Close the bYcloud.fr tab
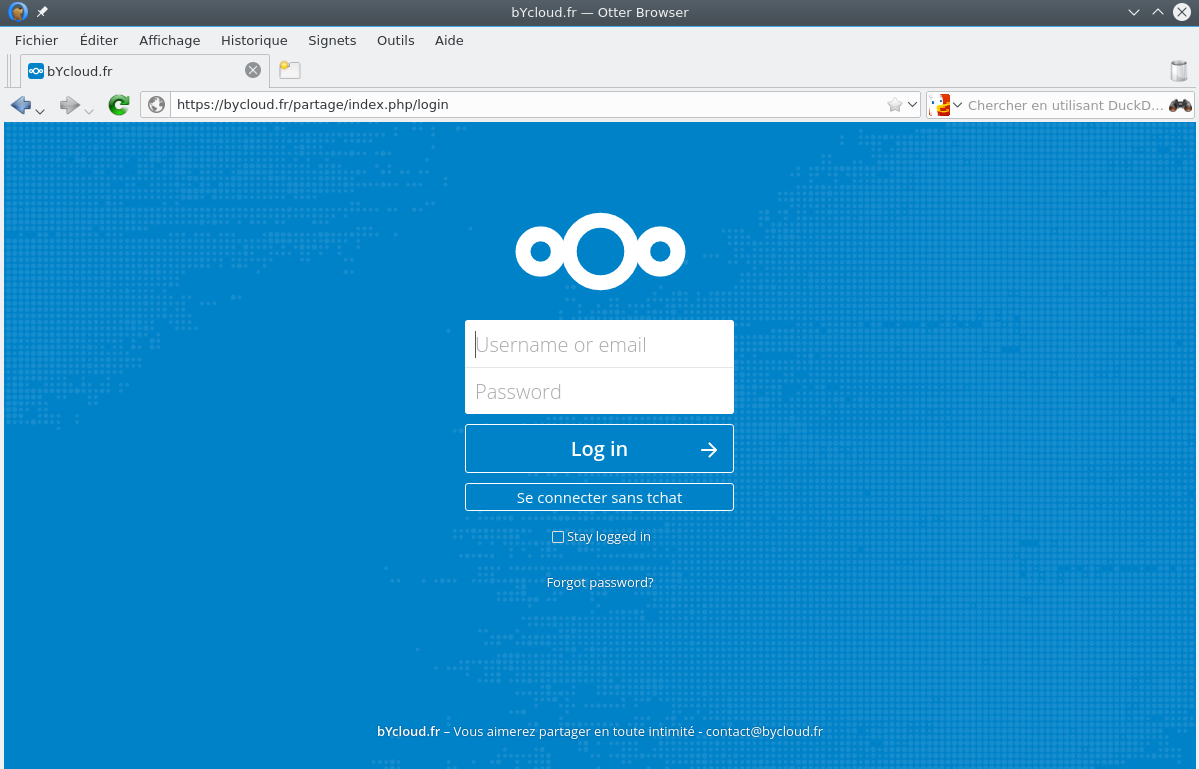 tap(253, 70)
